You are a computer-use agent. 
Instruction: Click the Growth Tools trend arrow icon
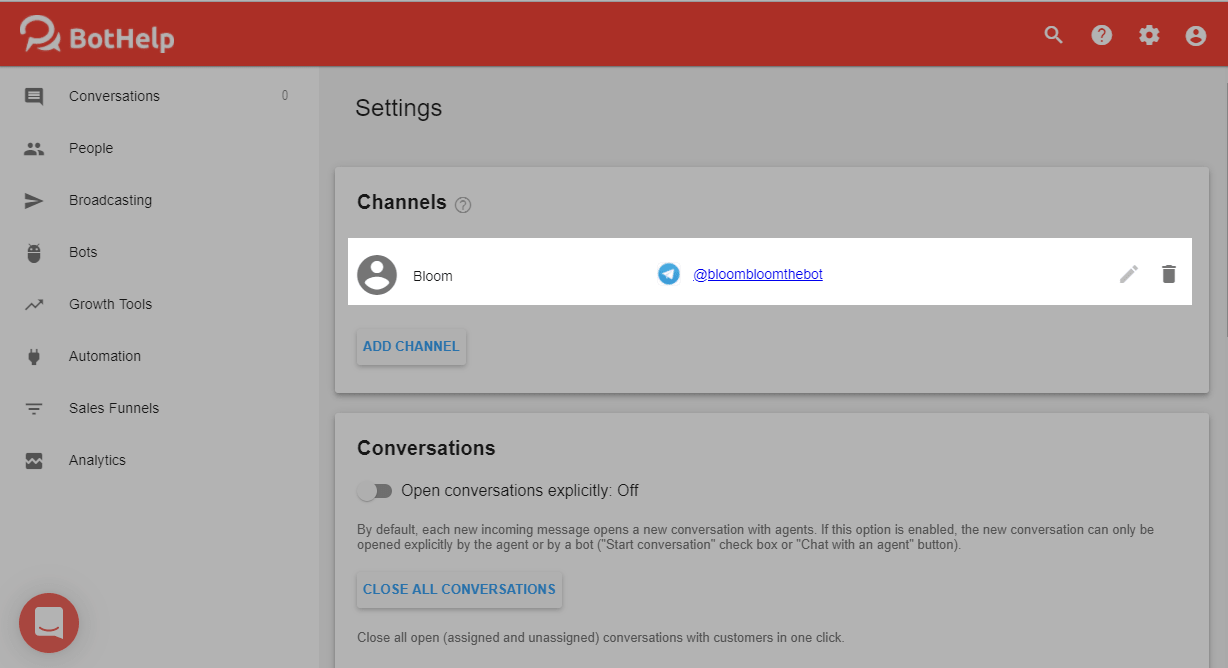tap(34, 305)
